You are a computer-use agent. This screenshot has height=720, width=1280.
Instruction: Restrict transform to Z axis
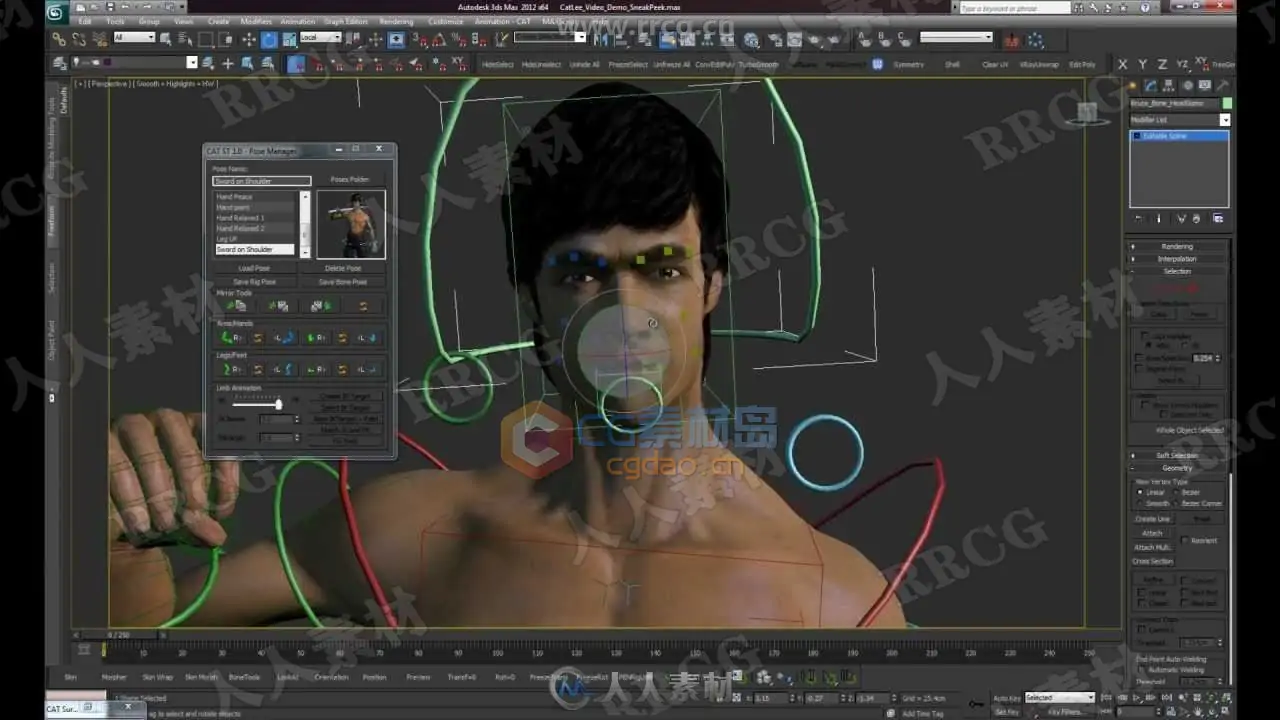pyautogui.click(x=1162, y=64)
